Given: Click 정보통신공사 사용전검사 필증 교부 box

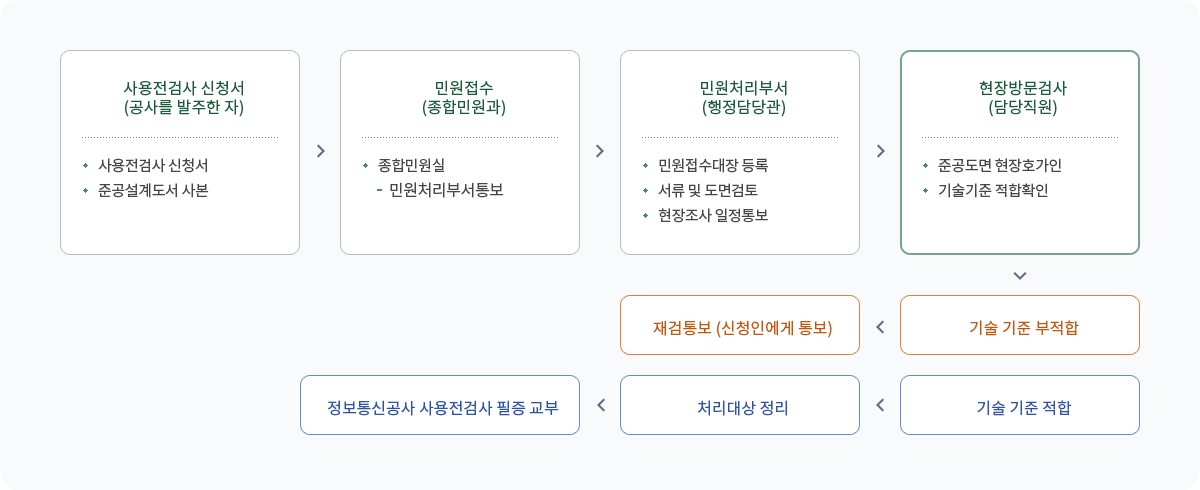Looking at the screenshot, I should pos(440,405).
